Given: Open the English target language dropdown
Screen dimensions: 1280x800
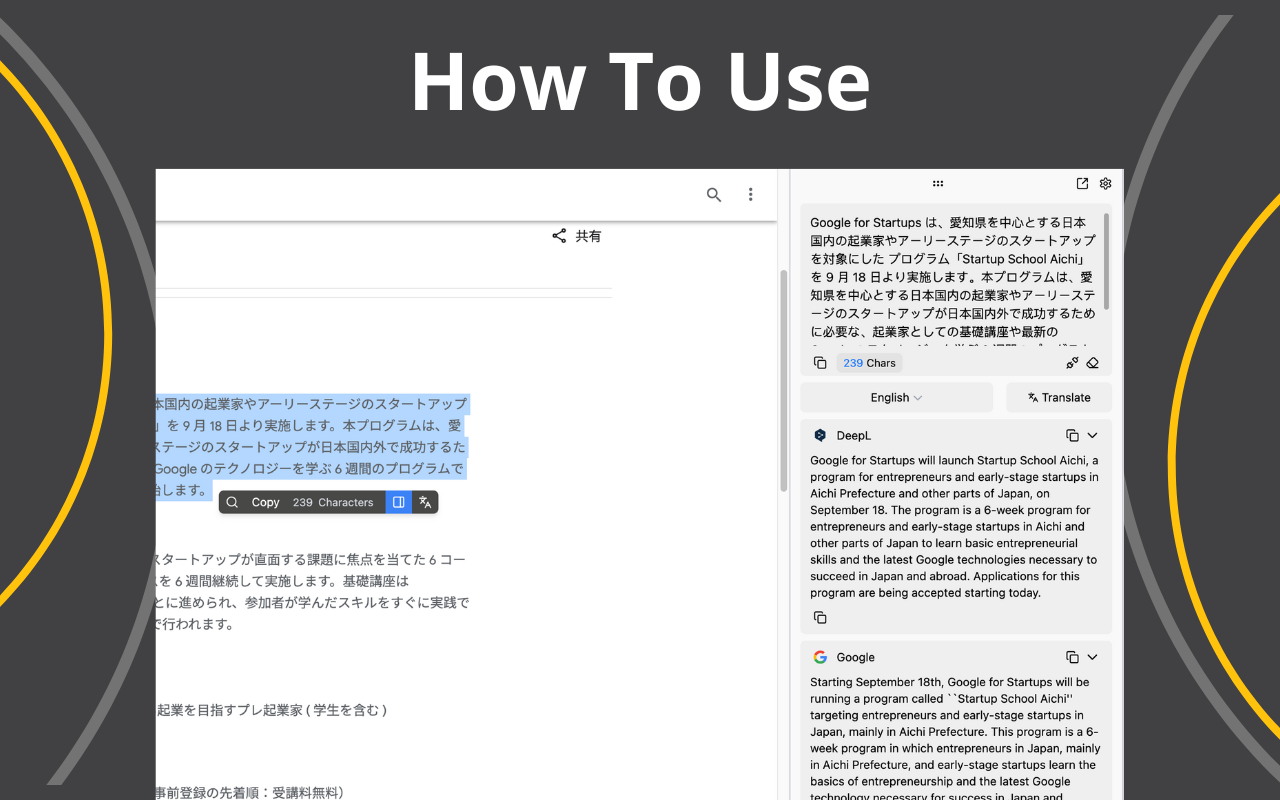Looking at the screenshot, I should [895, 397].
